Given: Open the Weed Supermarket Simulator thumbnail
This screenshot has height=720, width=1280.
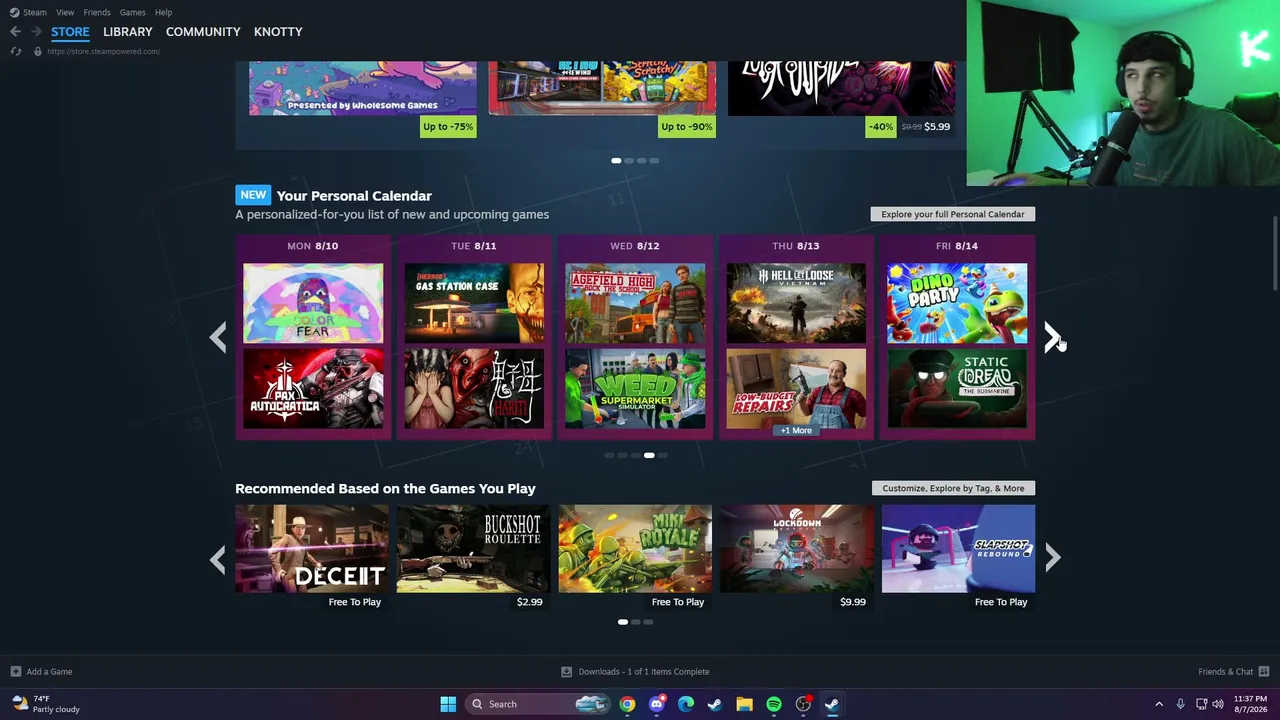Looking at the screenshot, I should [635, 388].
